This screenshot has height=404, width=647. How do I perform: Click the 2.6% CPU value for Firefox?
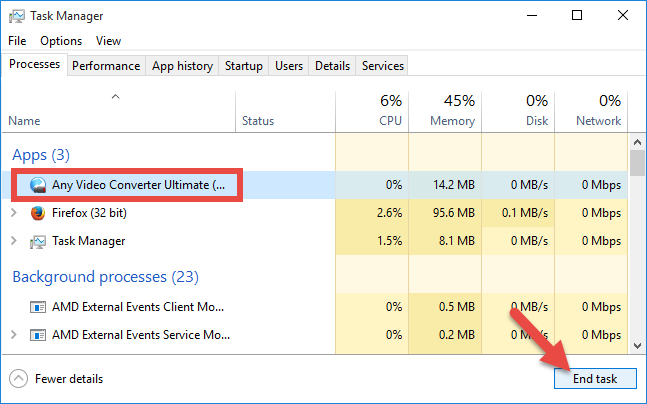pos(390,213)
